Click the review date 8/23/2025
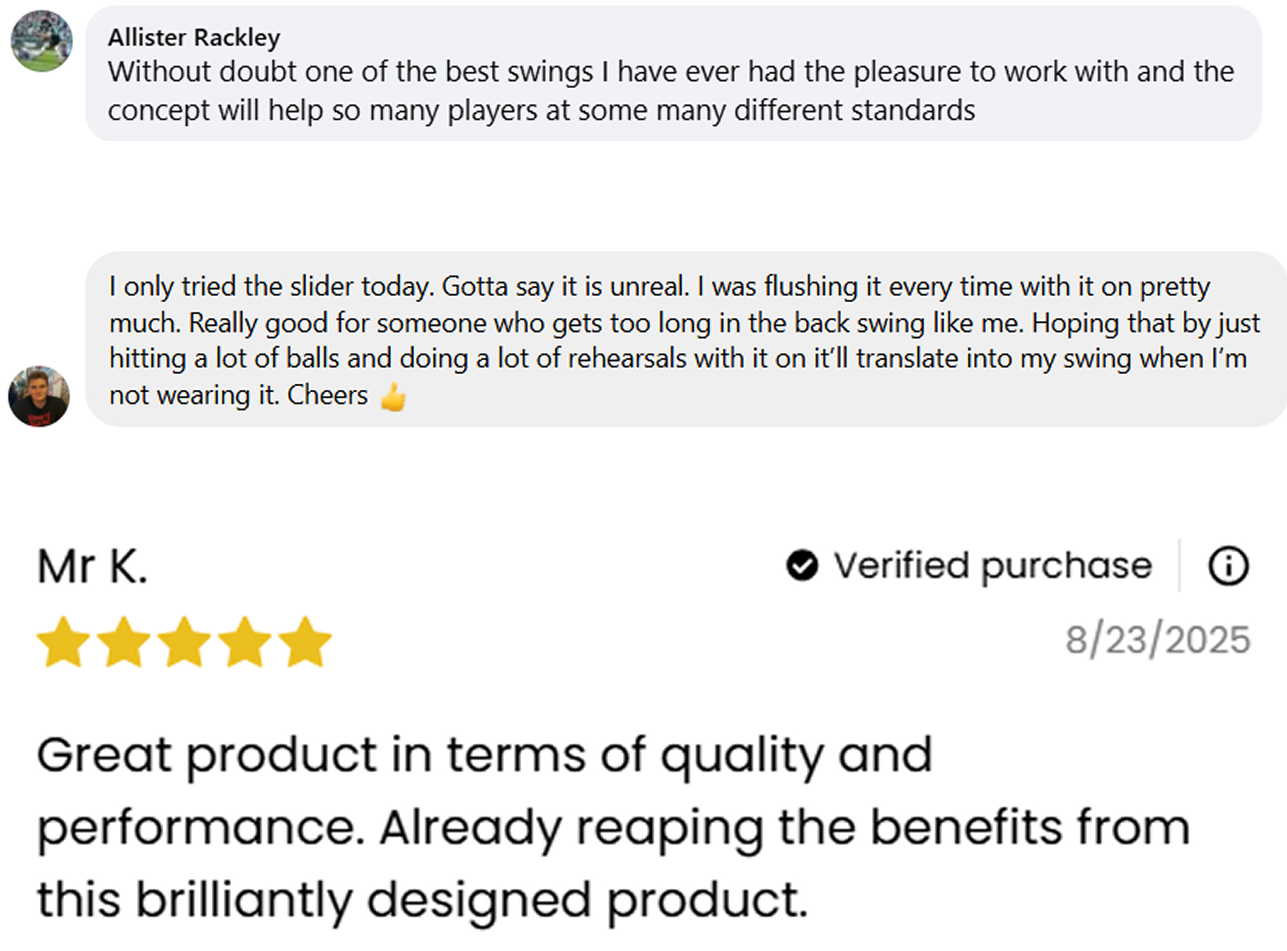The width and height of the screenshot is (1287, 951). 1157,640
